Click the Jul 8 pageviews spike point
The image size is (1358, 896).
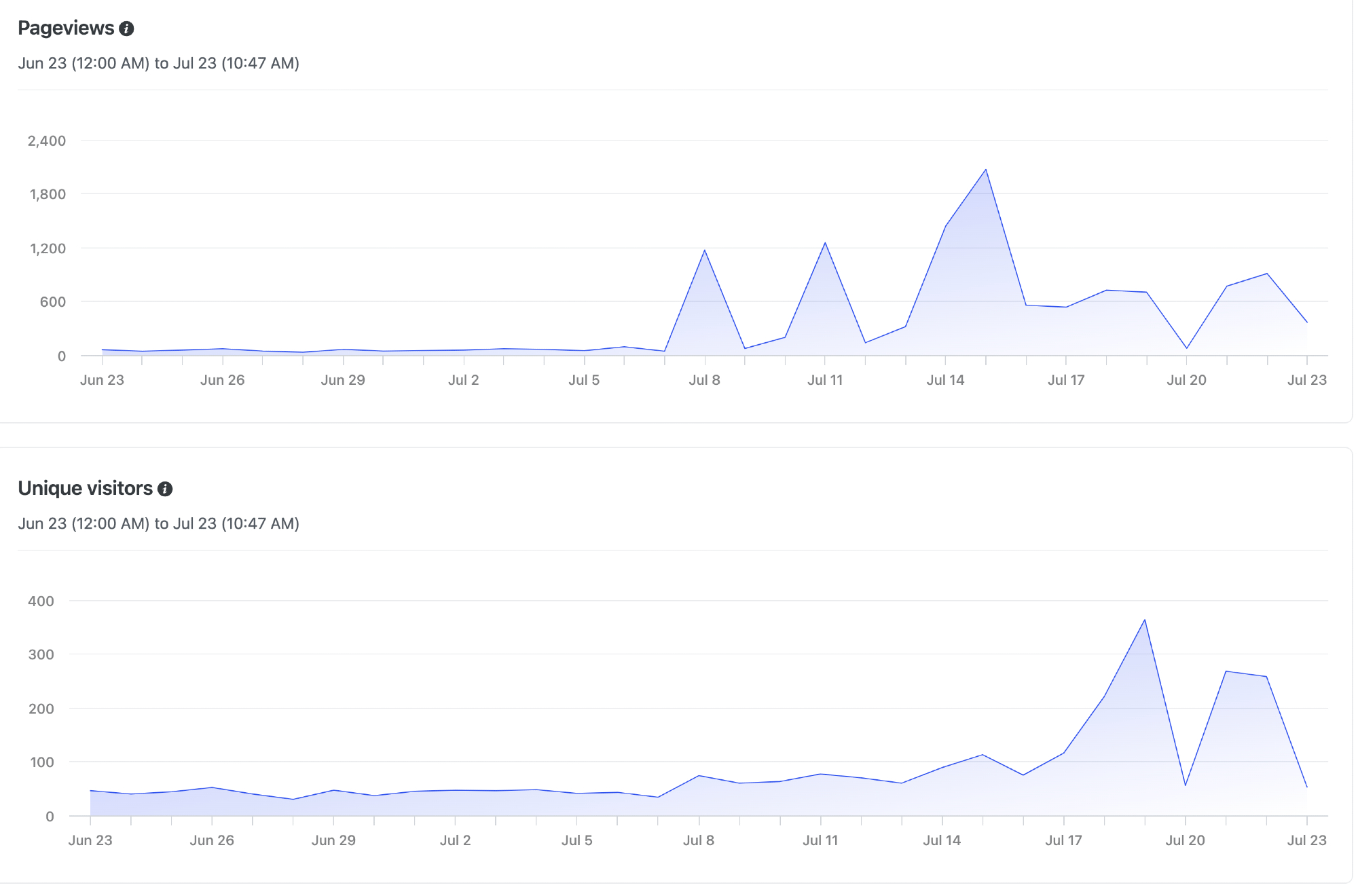(705, 250)
